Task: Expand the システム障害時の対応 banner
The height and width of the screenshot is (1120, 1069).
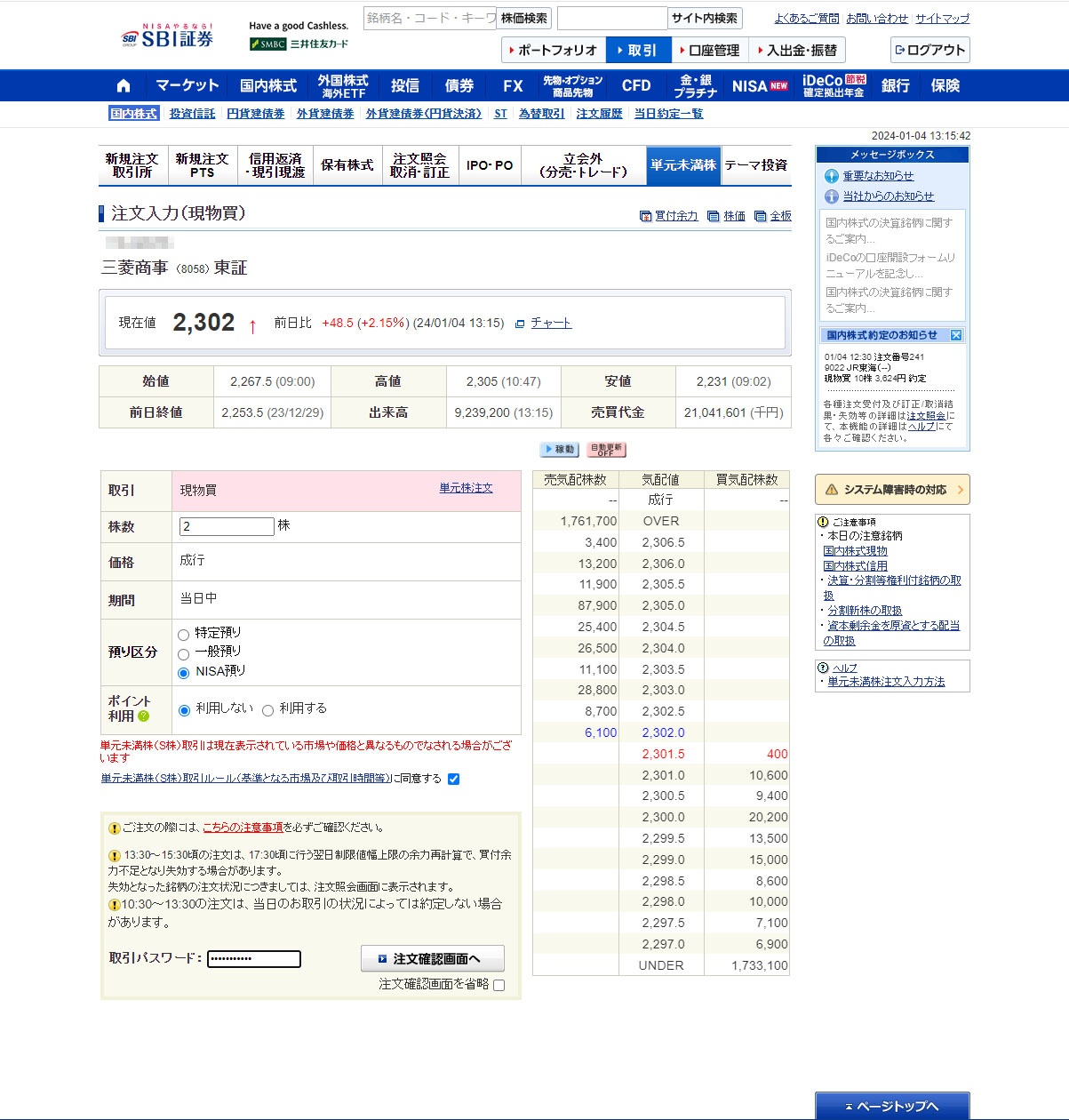Action: pos(892,490)
